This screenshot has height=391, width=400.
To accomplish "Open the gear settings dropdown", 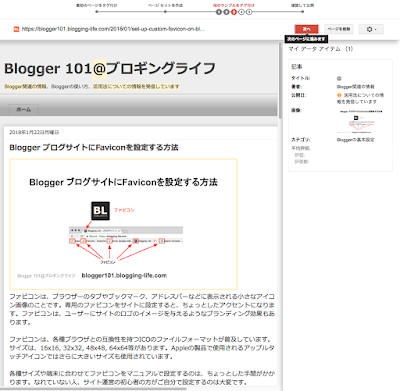I will coord(371,29).
